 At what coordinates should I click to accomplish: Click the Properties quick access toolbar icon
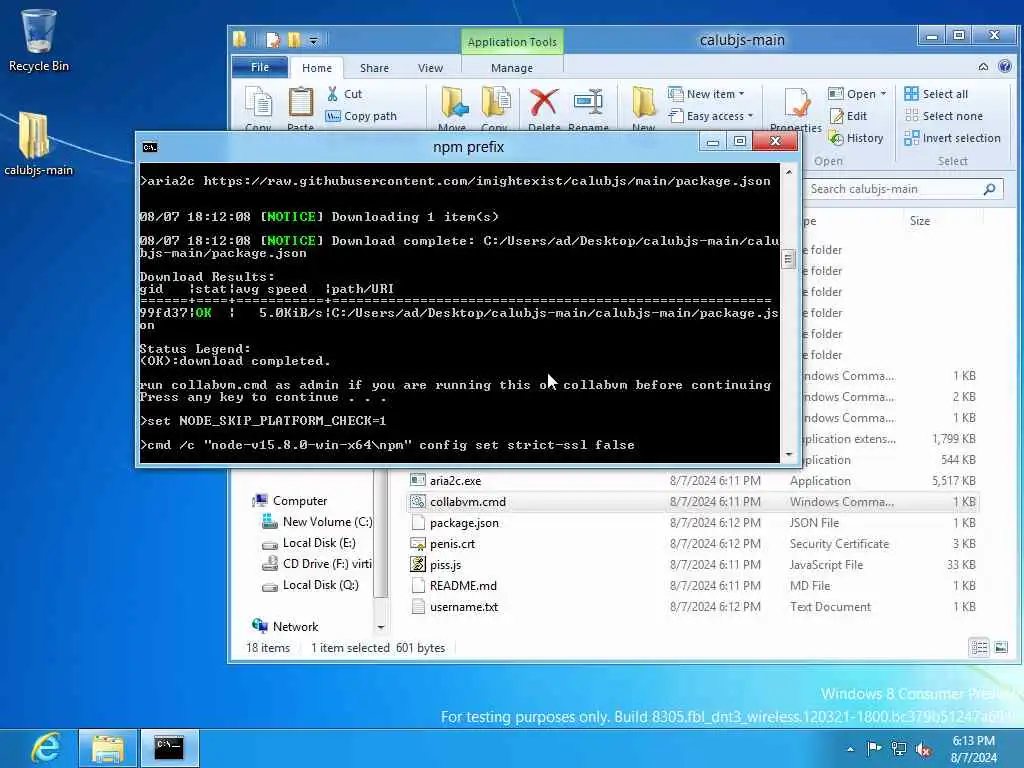[x=272, y=40]
